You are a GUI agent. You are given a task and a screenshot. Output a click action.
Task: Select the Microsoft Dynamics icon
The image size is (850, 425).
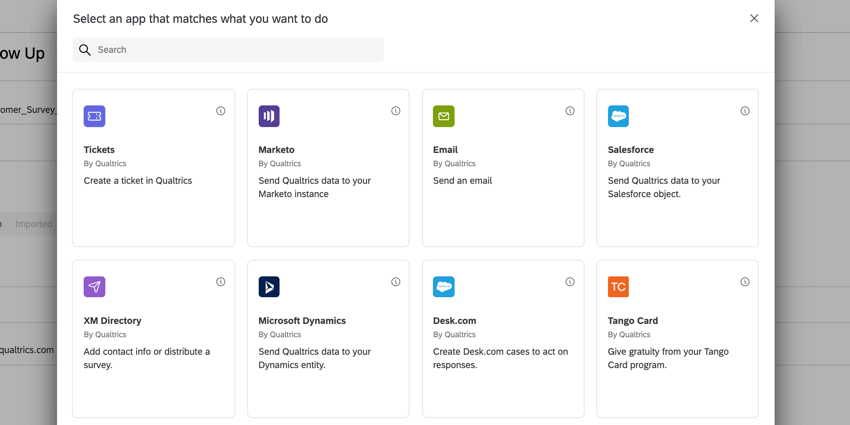click(x=269, y=287)
